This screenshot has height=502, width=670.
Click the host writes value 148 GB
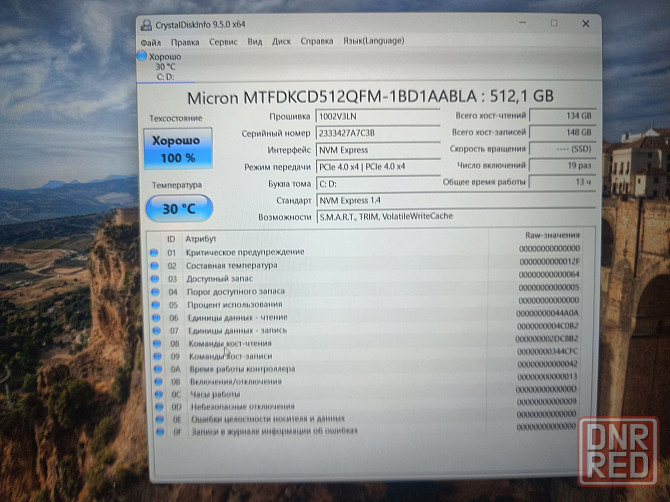click(x=562, y=132)
